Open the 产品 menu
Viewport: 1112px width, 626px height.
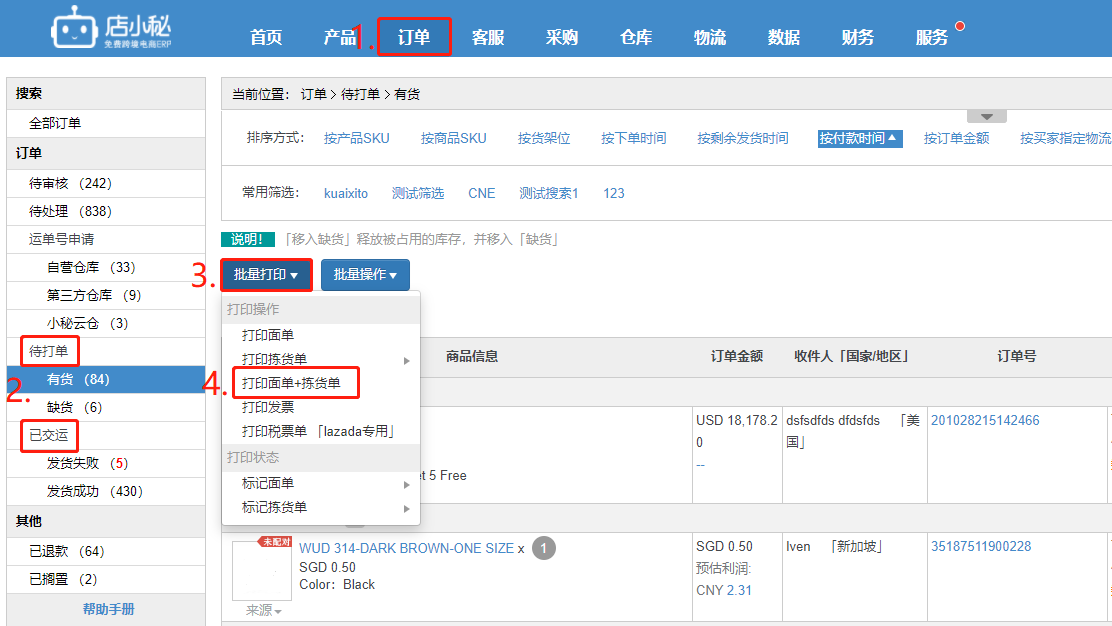[x=340, y=37]
